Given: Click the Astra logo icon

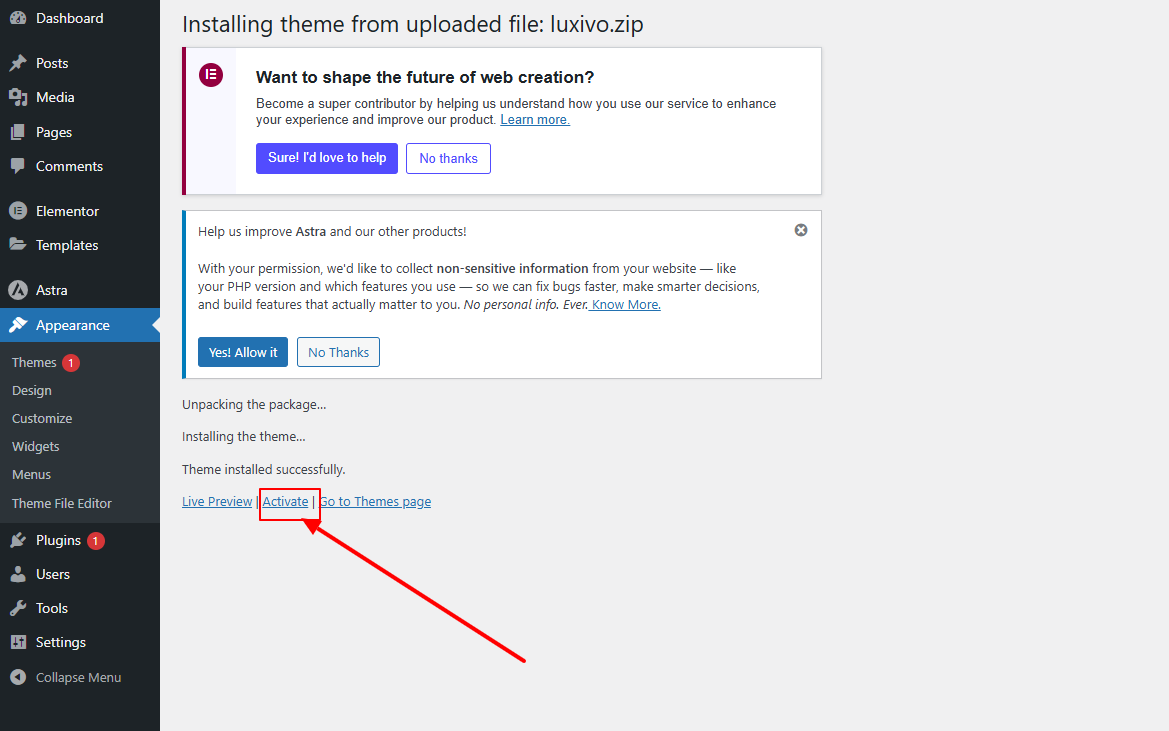Looking at the screenshot, I should 18,290.
